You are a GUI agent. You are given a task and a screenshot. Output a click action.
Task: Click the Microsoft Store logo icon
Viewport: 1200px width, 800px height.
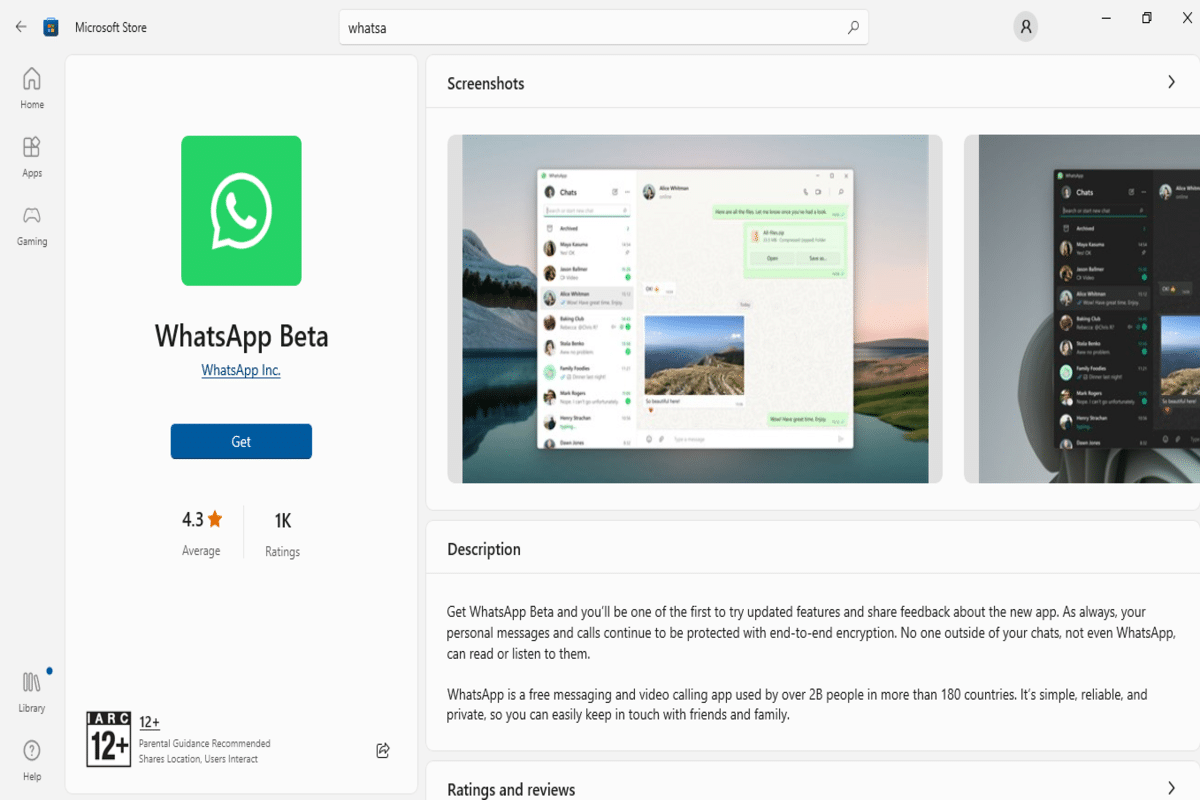point(51,27)
